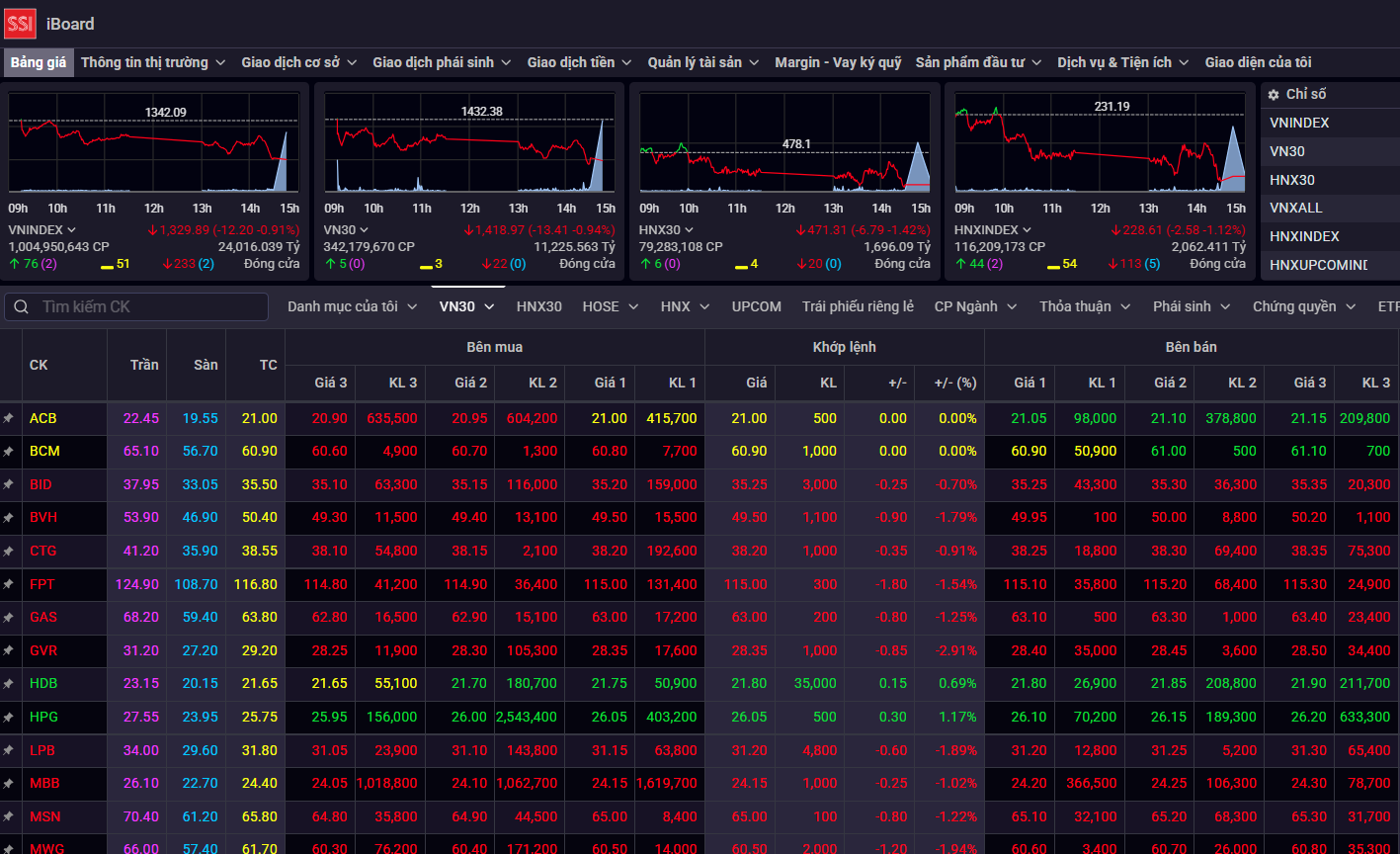1400x854 pixels.
Task: Click the SSI logo icon
Action: (20, 23)
